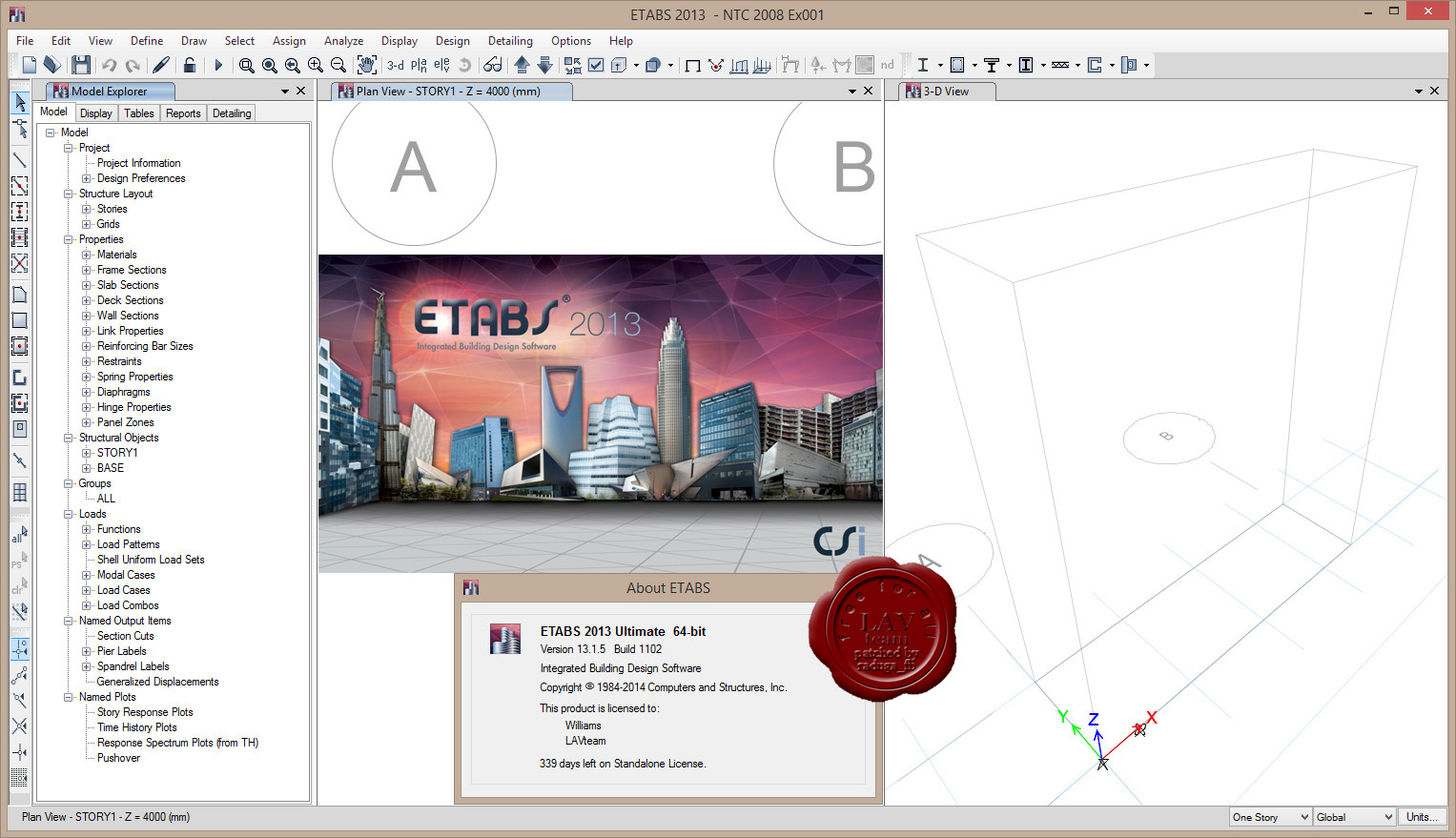Viewport: 1456px width, 838px height.
Task: Toggle the model Lock/Unlock padlock
Action: 190,65
